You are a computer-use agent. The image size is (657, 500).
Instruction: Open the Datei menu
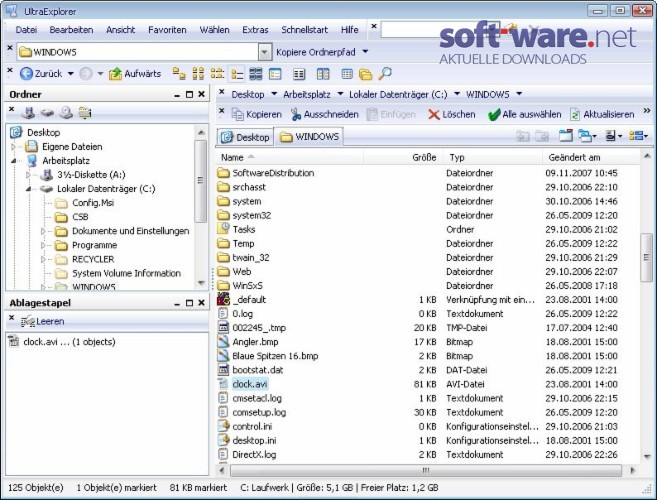[26, 30]
